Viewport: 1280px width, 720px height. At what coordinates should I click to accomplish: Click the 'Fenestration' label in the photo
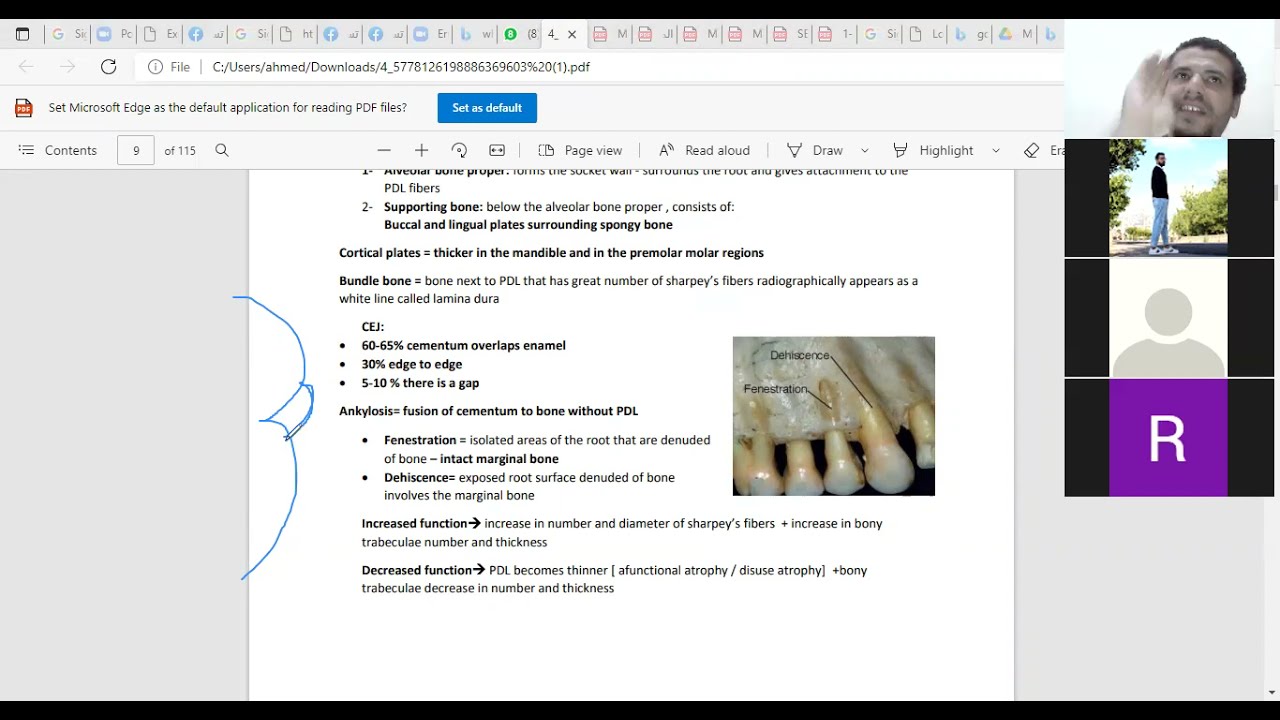(775, 389)
